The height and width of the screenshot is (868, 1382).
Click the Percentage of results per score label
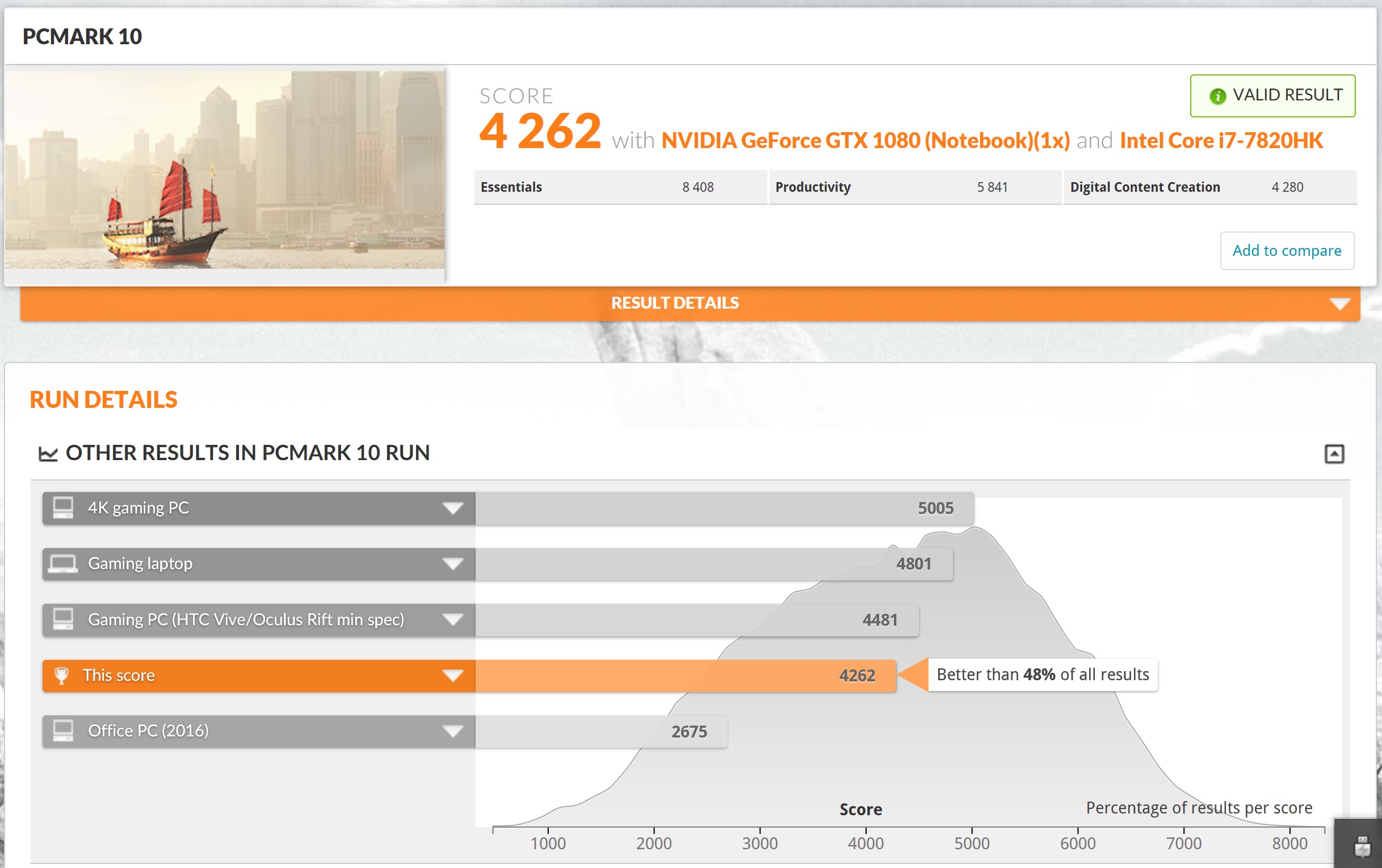[x=1199, y=808]
